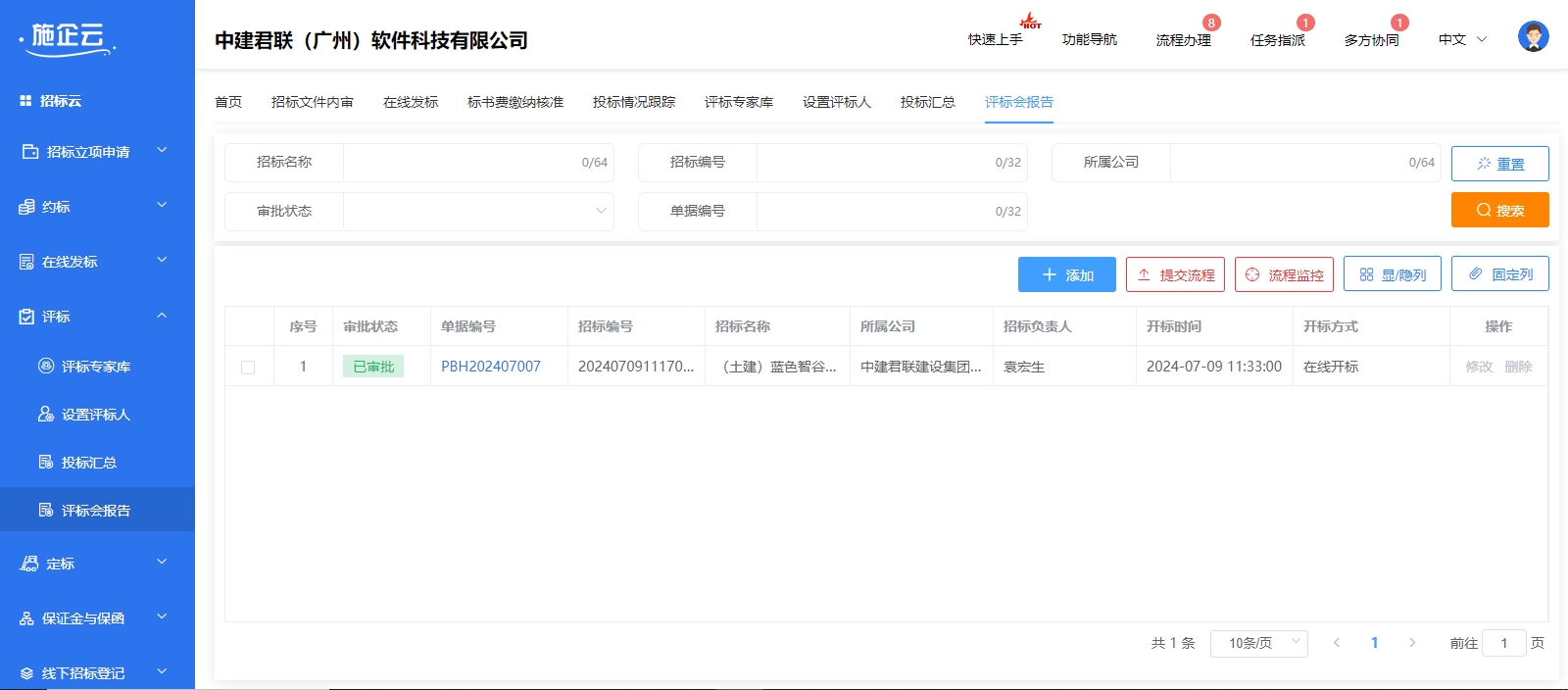Click the 显/隐列 column toggle button
The height and width of the screenshot is (690, 1568).
[x=1392, y=274]
